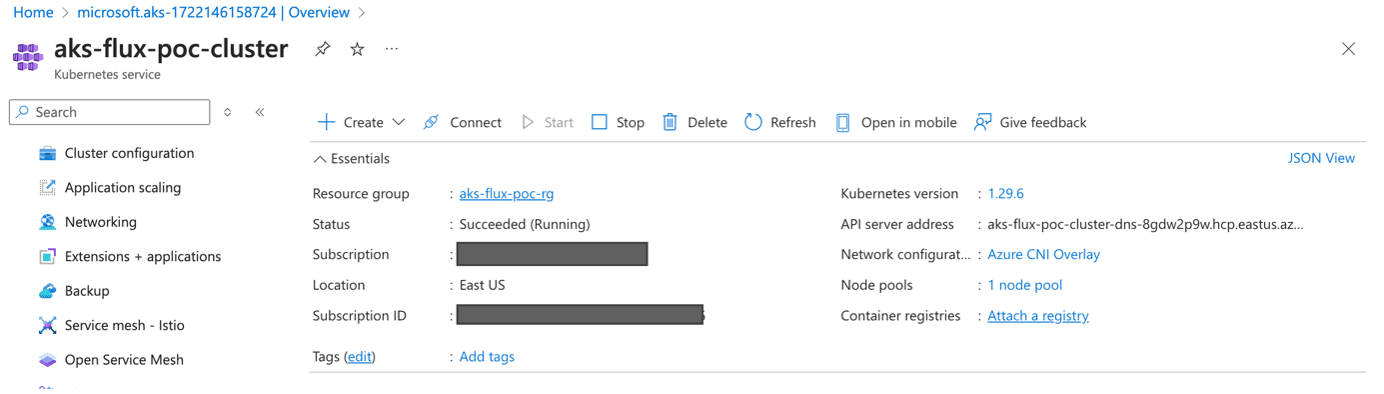Add the cluster to favorites with the star
Image resolution: width=1384 pixels, height=394 pixels.
(x=357, y=49)
